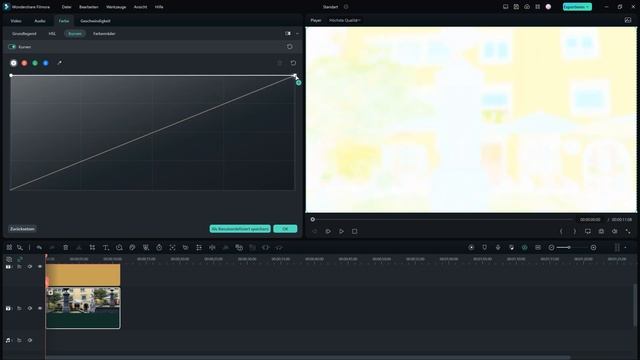The width and height of the screenshot is (640, 360).
Task: Mute the audio track
Action: (29, 340)
